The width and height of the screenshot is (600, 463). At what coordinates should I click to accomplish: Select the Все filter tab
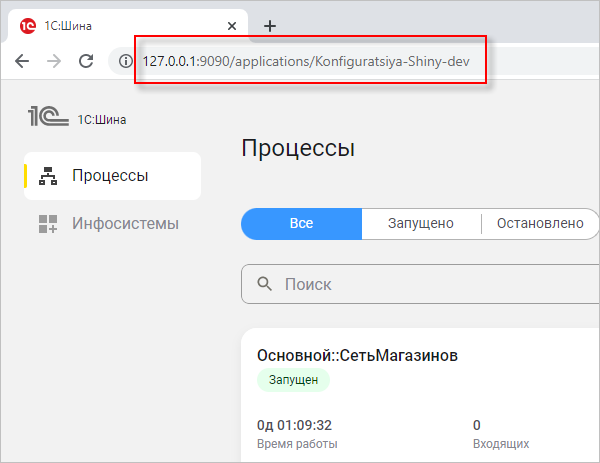(x=302, y=223)
